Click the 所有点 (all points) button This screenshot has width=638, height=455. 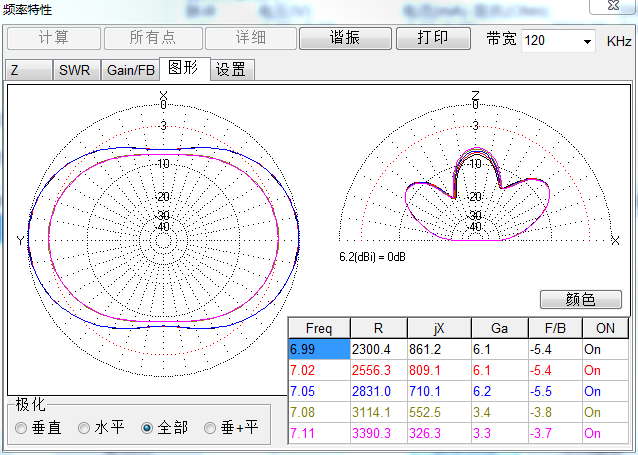click(x=153, y=39)
